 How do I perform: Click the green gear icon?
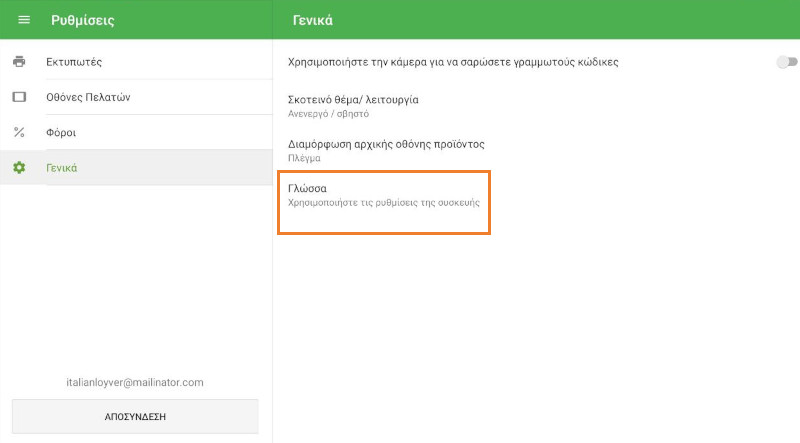(x=19, y=167)
